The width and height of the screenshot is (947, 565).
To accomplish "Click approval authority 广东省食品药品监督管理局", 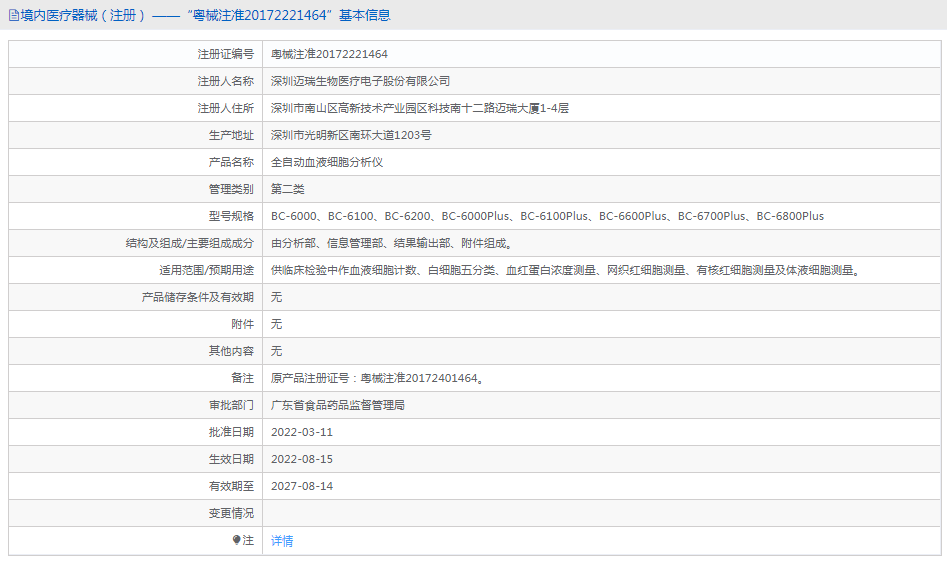I will coord(337,405).
